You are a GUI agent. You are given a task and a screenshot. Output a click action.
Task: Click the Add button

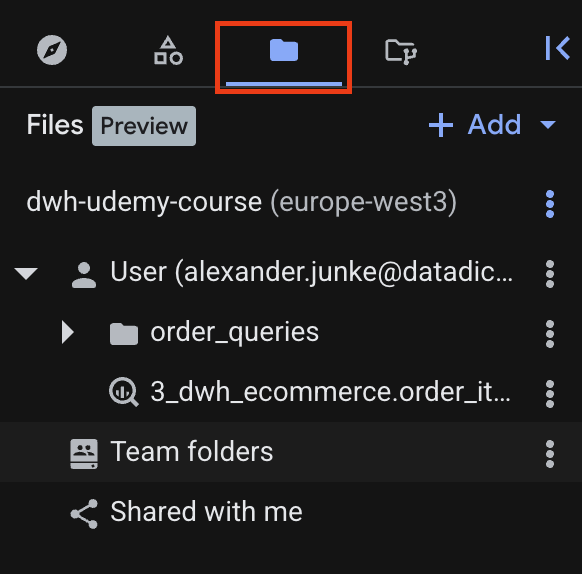475,125
